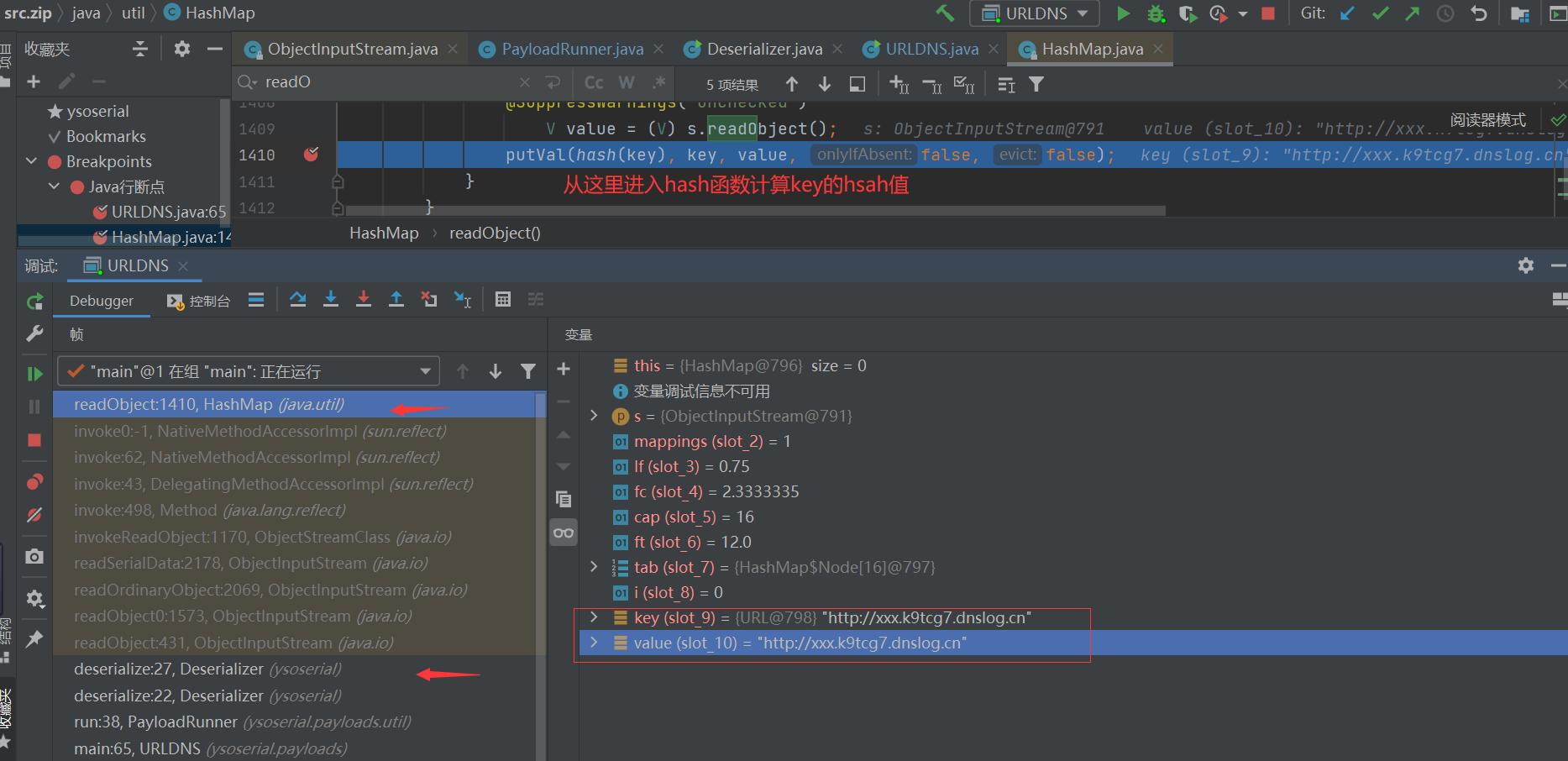Expand the tab (slot_7) variable

coord(594,567)
